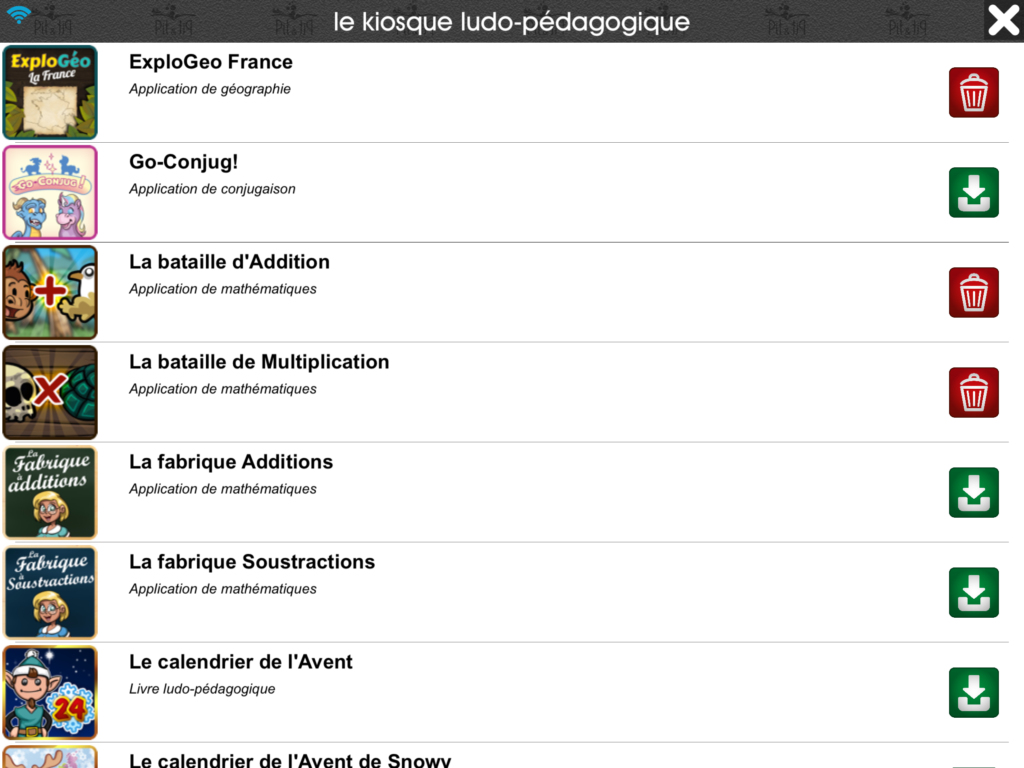
Task: Open the skull and turtle Multiplication thumbnail
Action: [50, 392]
